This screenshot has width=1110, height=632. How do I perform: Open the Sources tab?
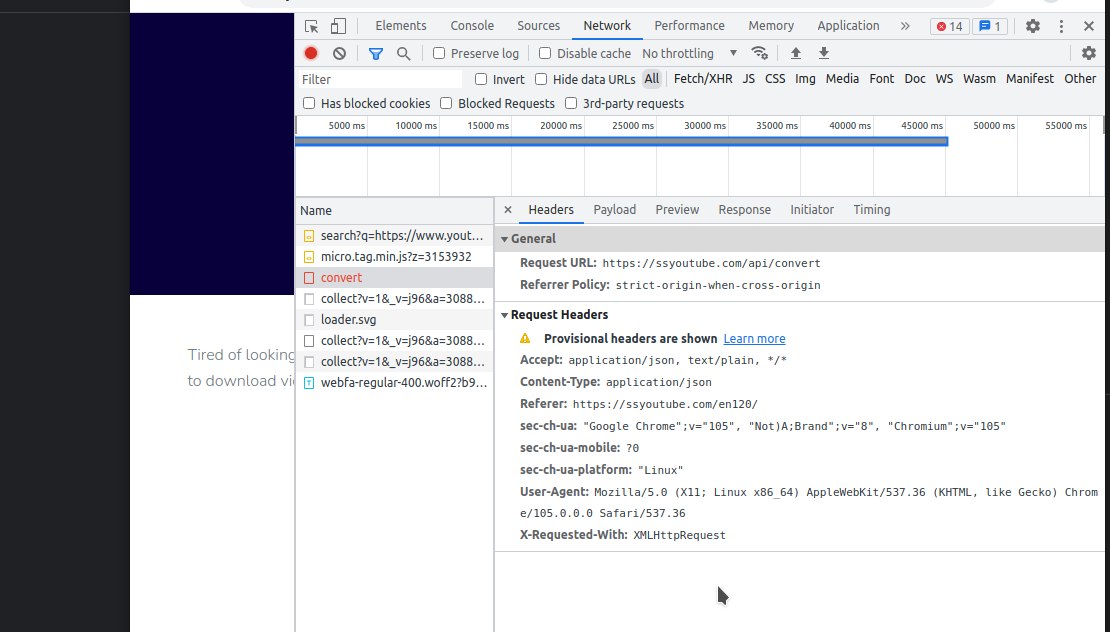coord(539,25)
